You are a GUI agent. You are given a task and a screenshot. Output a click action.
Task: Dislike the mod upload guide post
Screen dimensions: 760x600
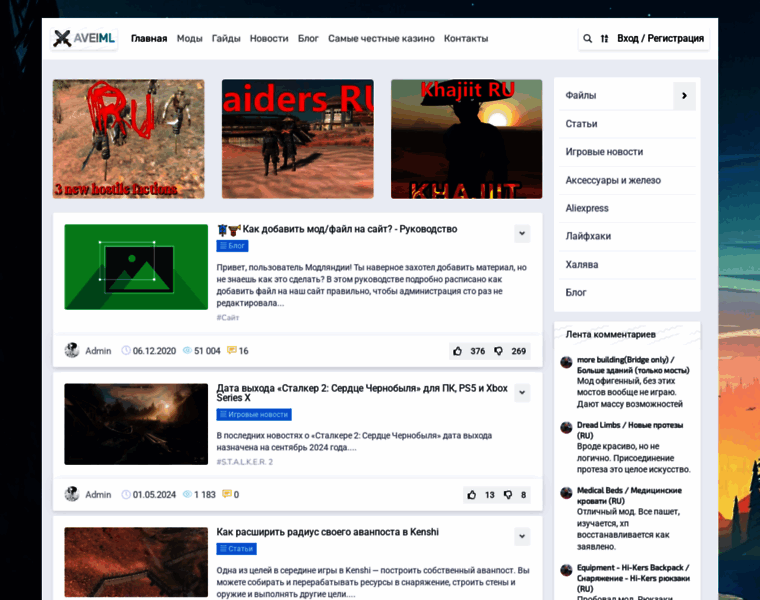(x=497, y=351)
